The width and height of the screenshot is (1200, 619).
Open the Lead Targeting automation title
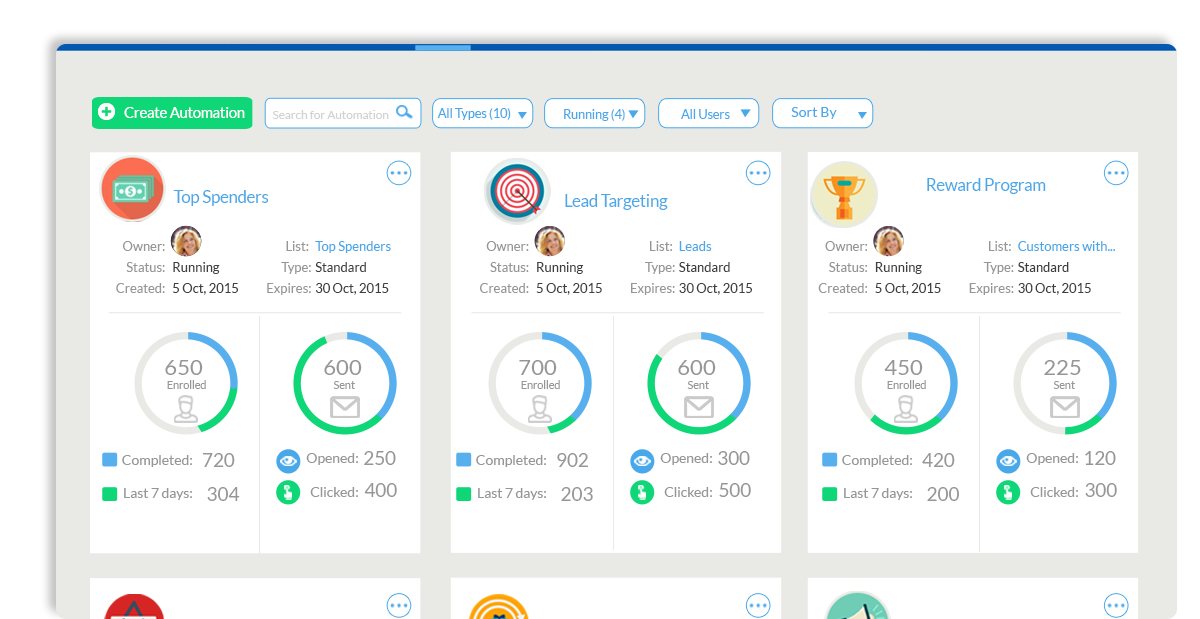click(x=616, y=201)
